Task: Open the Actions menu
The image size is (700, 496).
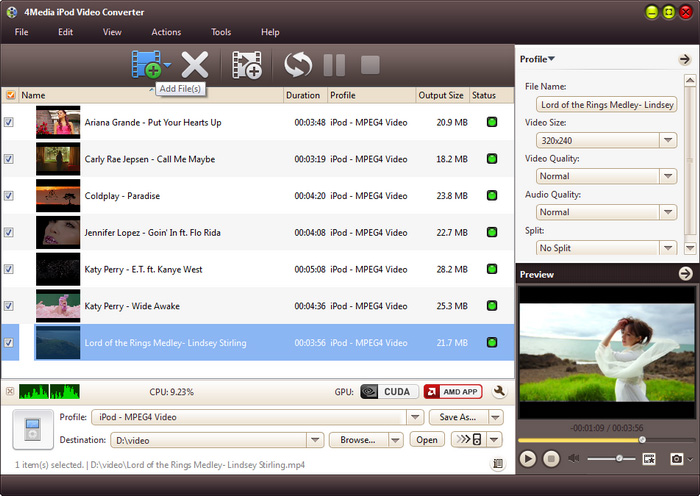Action: coord(166,32)
